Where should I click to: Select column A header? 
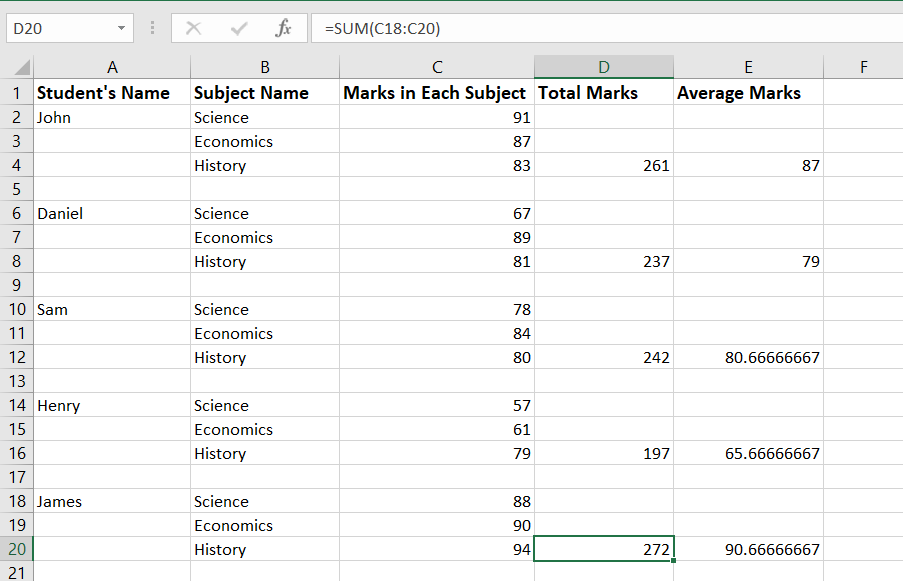pos(112,67)
